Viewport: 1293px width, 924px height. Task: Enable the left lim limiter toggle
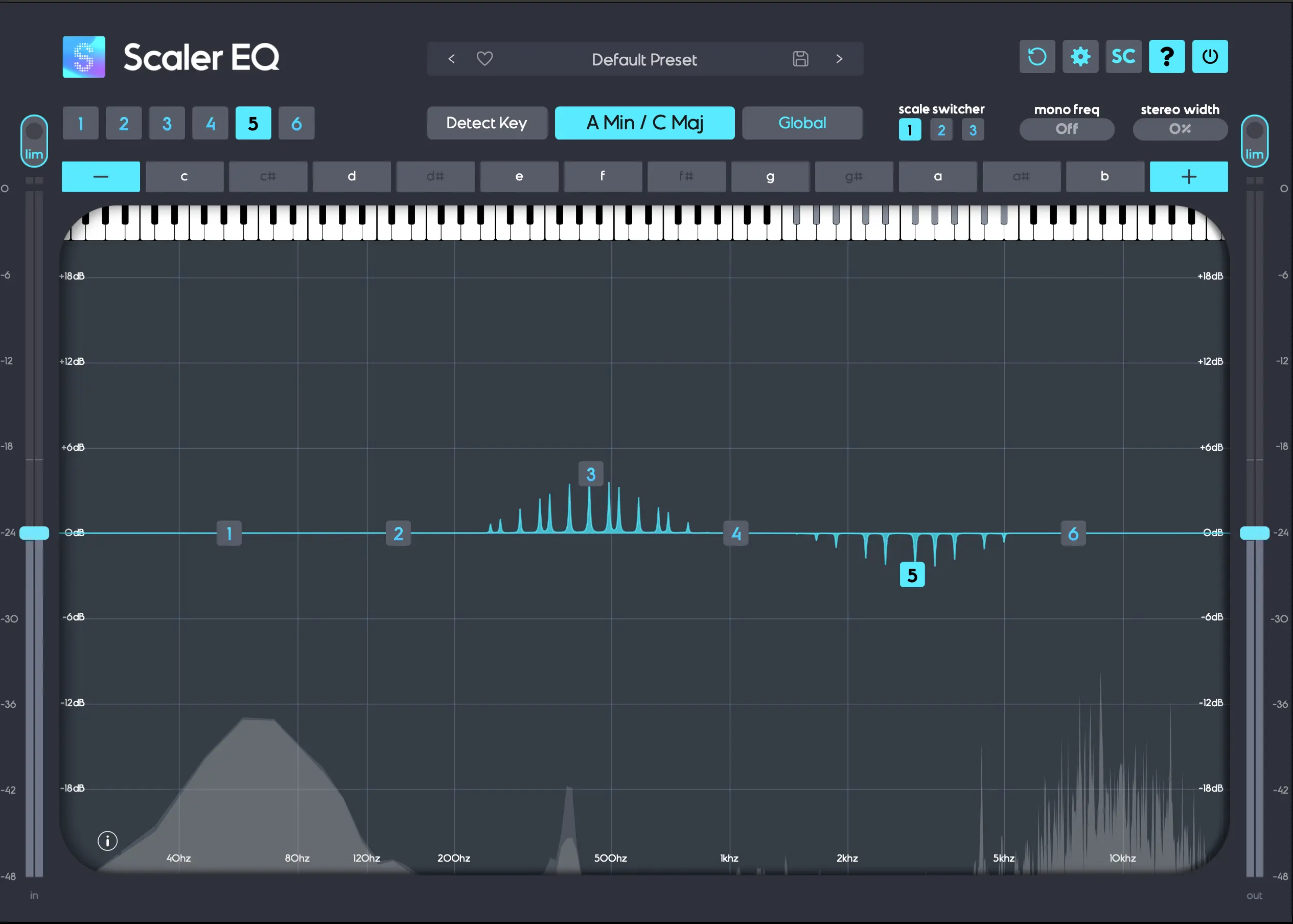34,141
